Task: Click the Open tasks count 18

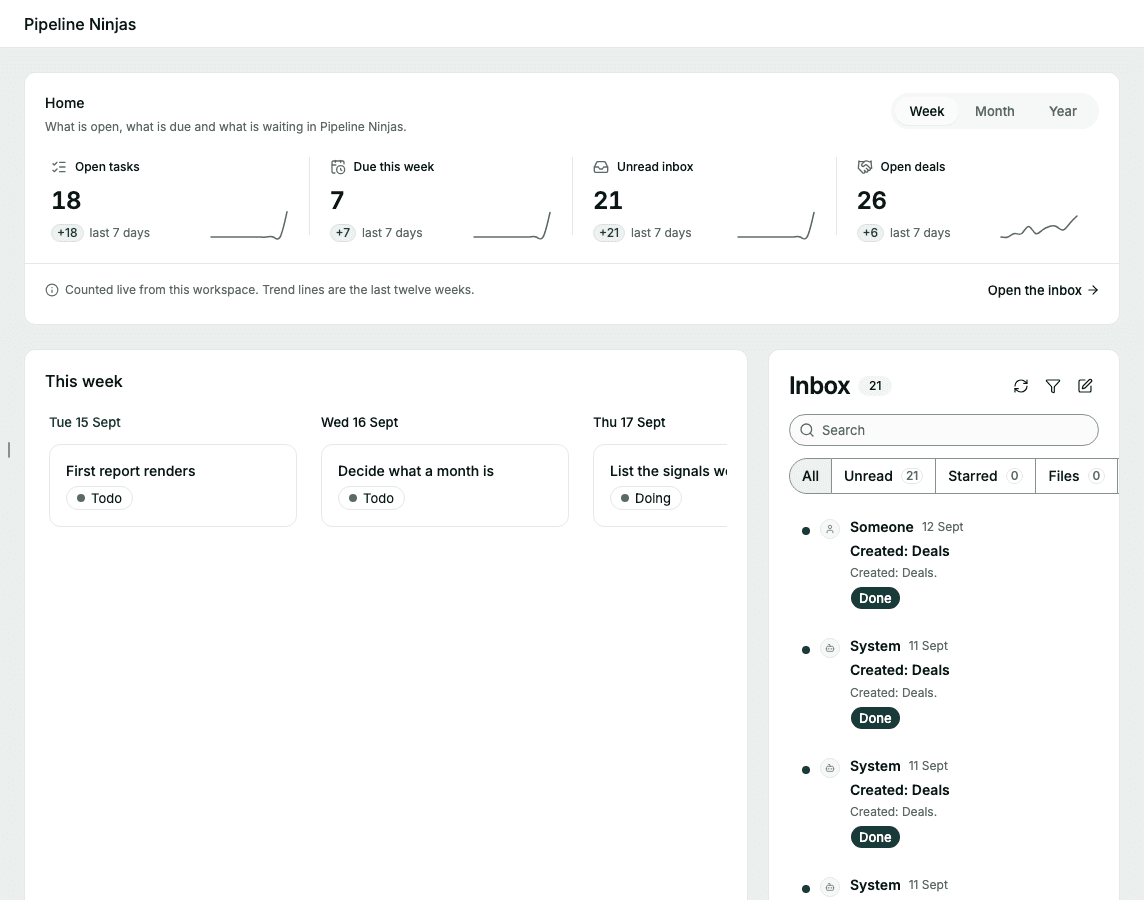Action: point(66,201)
